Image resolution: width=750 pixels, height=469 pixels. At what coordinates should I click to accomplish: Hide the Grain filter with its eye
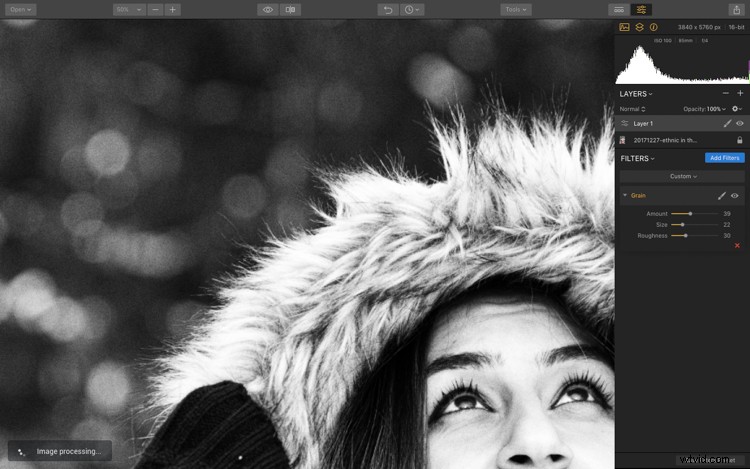[x=735, y=196]
